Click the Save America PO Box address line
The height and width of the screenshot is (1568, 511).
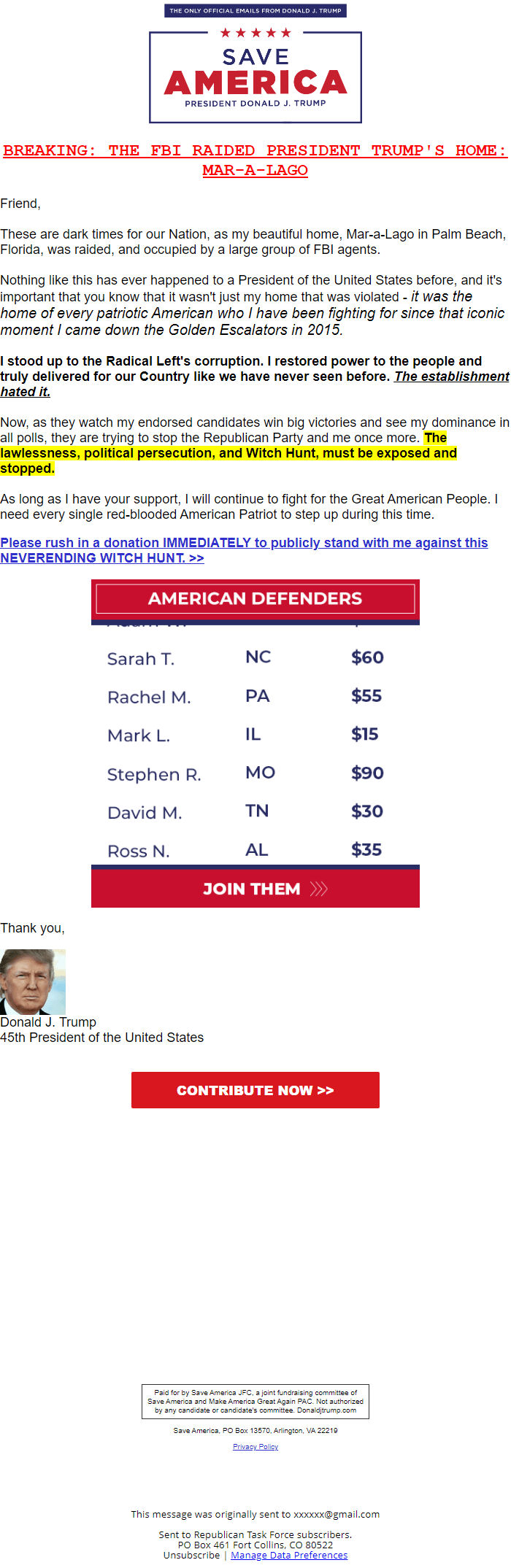(x=255, y=1430)
